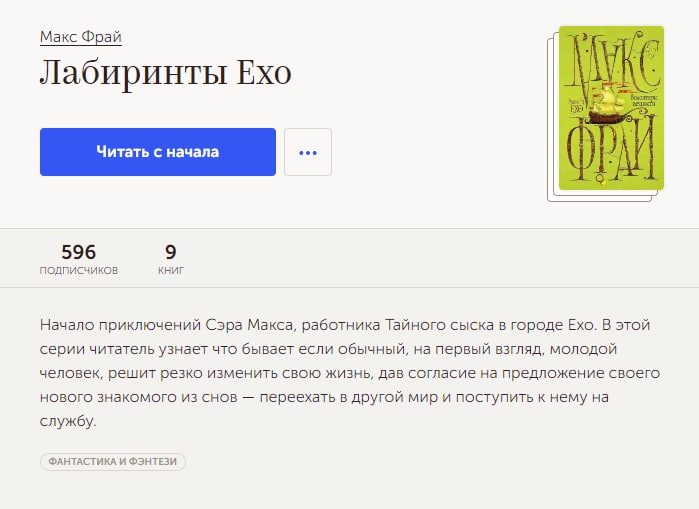Open author link Макс Фрай
The width and height of the screenshot is (699, 509).
coord(81,37)
